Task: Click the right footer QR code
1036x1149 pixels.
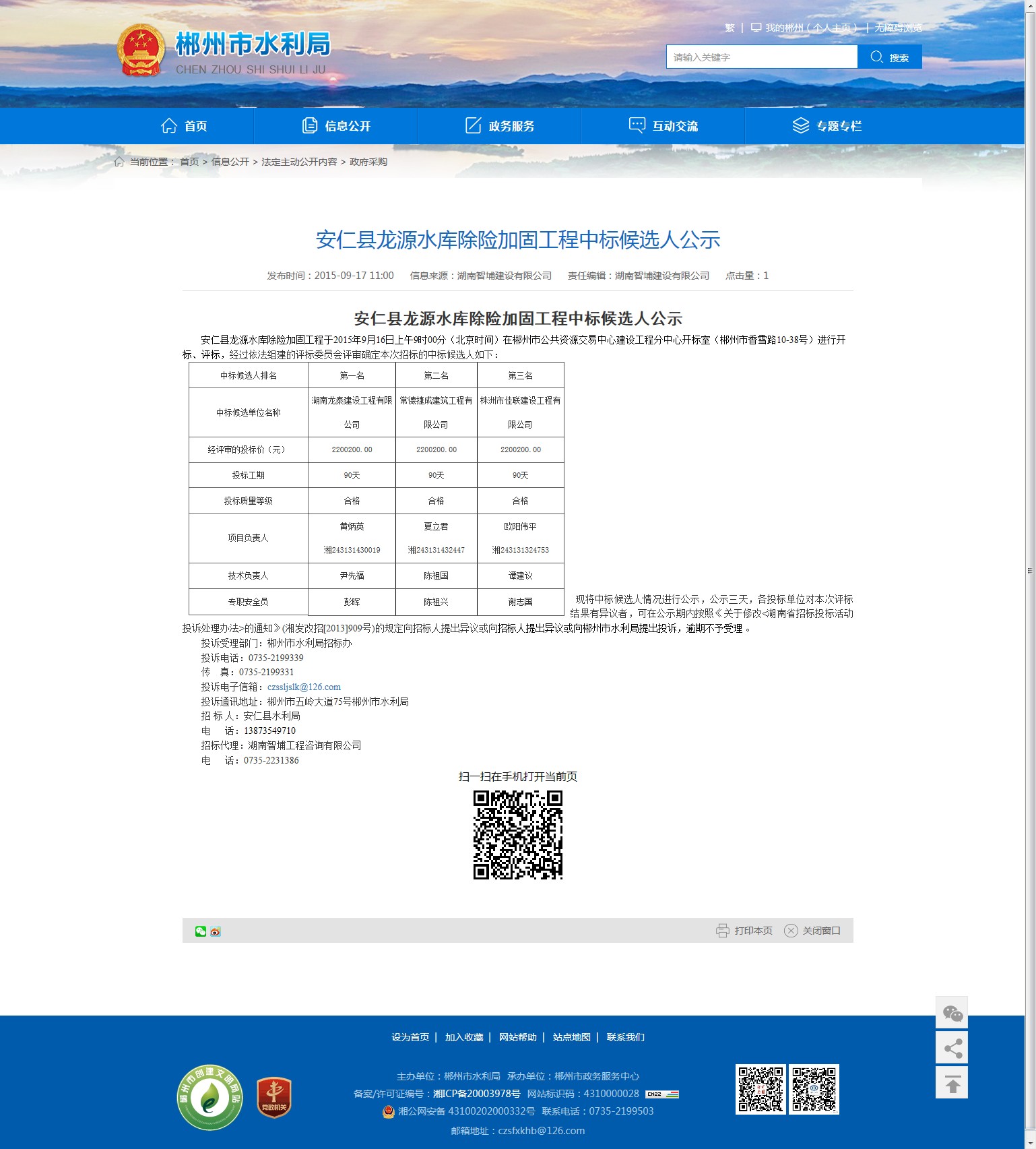Action: coord(814,1089)
